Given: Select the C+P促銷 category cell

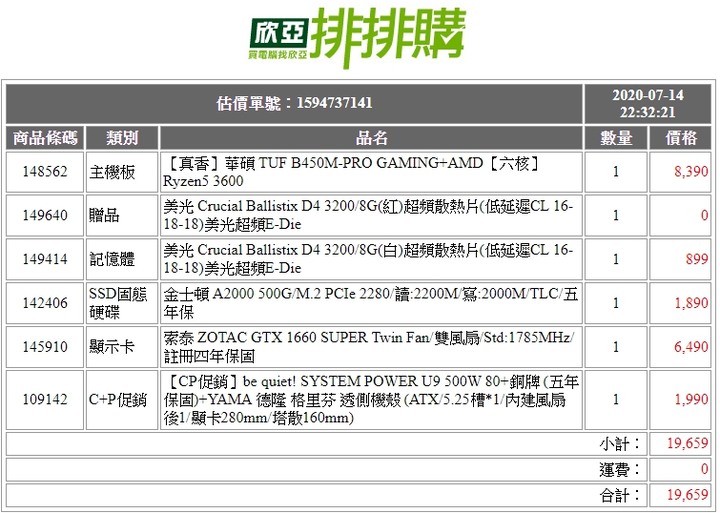Looking at the screenshot, I should [122, 400].
